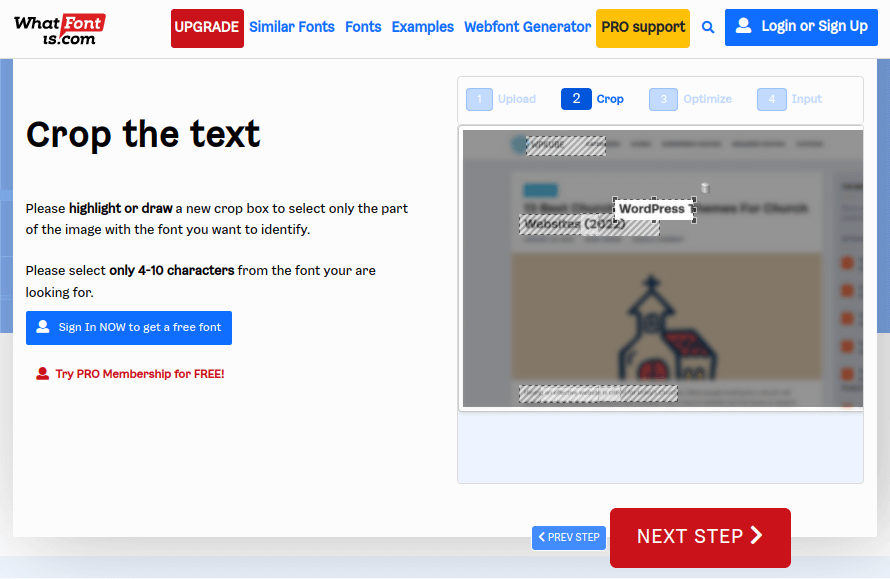The image size is (890, 579).
Task: Open the Fonts menu item
Action: 363,27
